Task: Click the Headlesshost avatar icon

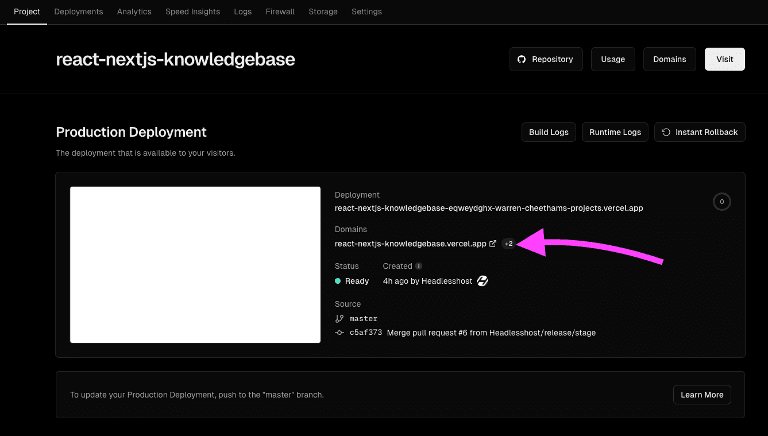Action: [x=482, y=281]
